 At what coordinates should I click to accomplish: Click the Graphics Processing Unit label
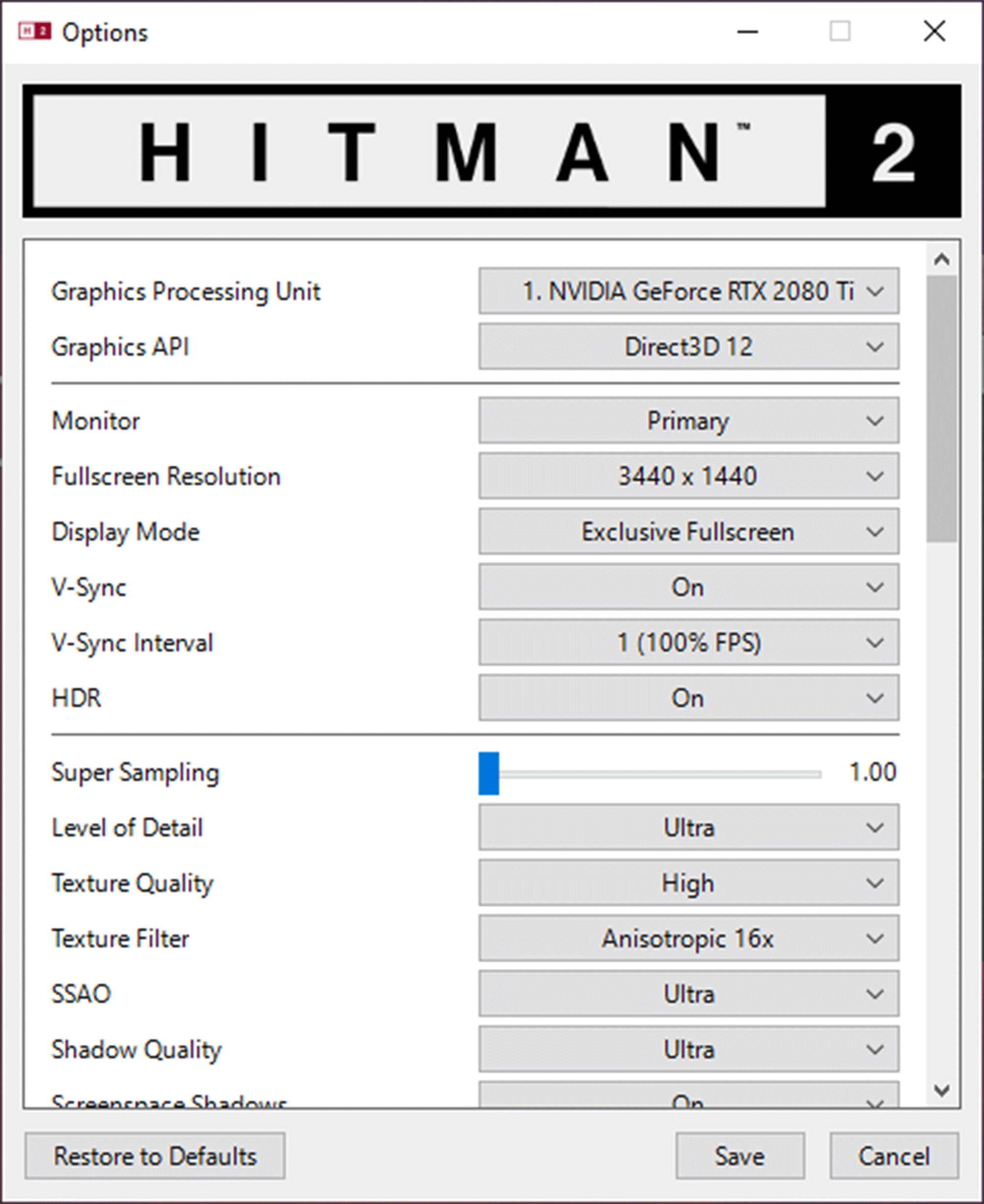point(186,292)
